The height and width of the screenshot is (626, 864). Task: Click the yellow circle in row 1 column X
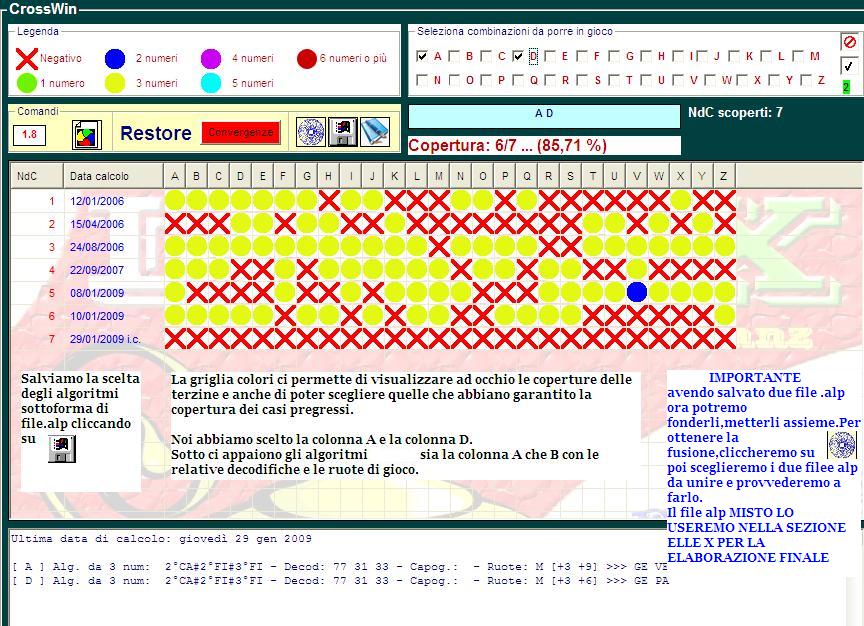click(x=681, y=201)
